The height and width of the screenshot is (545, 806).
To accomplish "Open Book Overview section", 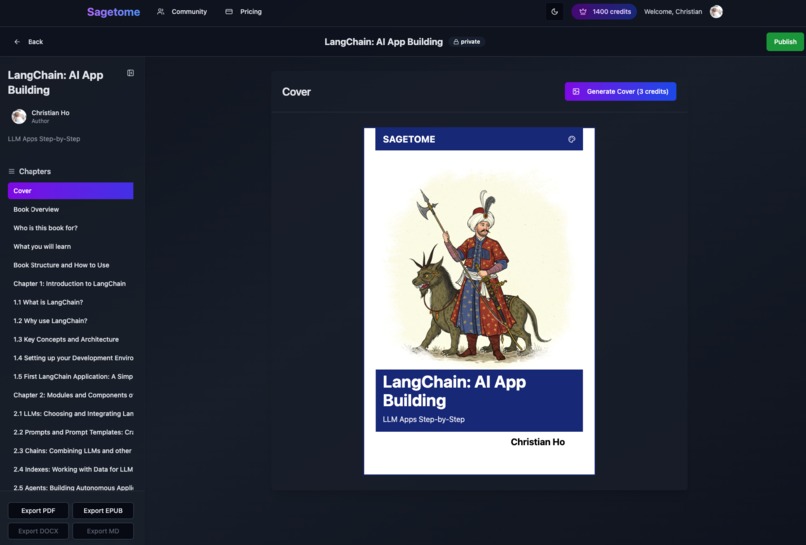I will point(70,209).
